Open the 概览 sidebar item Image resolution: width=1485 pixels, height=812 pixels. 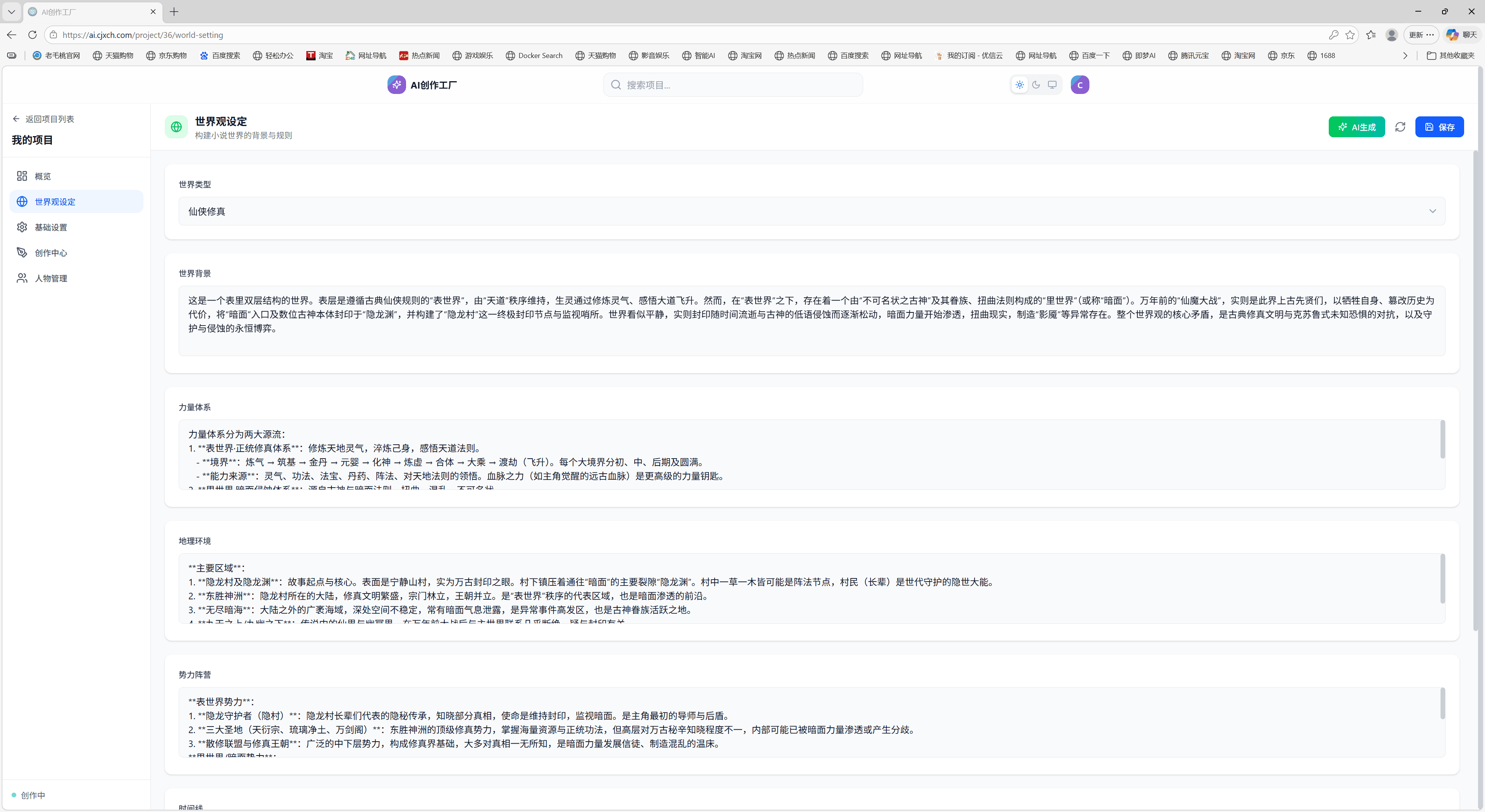[x=76, y=176]
